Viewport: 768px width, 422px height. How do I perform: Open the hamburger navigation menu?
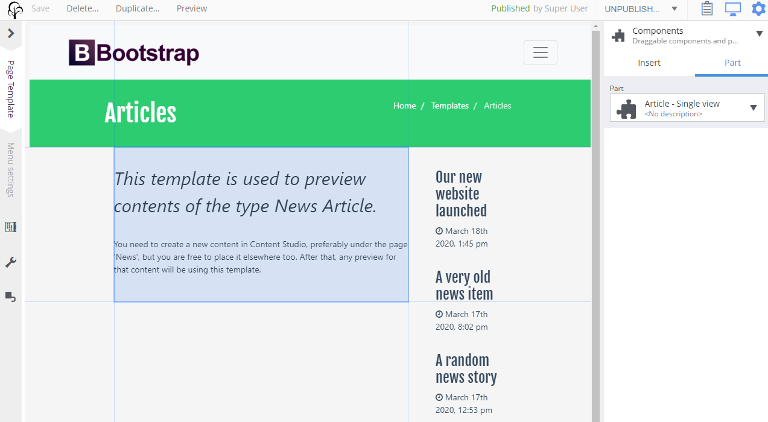point(540,52)
